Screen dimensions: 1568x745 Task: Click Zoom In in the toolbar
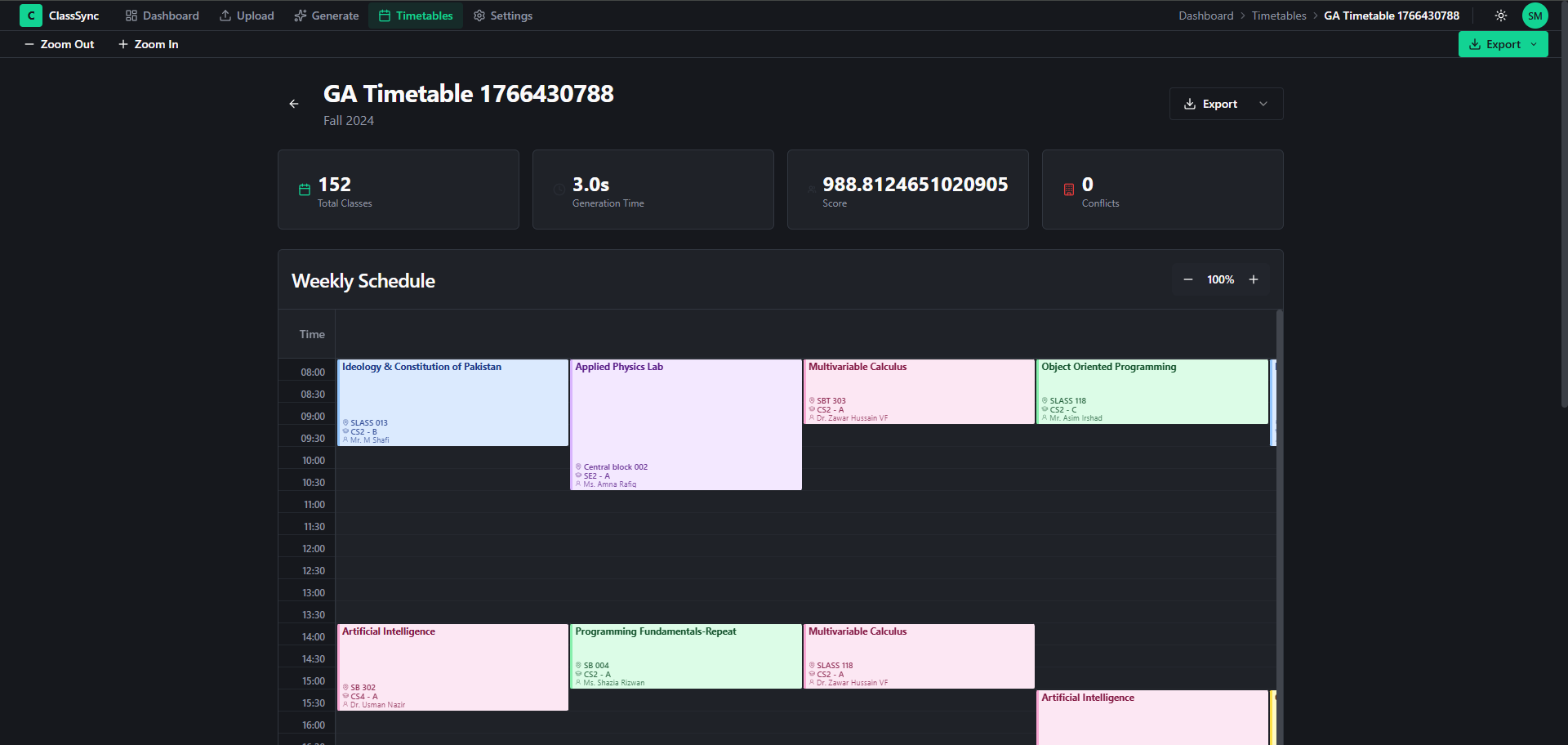point(149,44)
